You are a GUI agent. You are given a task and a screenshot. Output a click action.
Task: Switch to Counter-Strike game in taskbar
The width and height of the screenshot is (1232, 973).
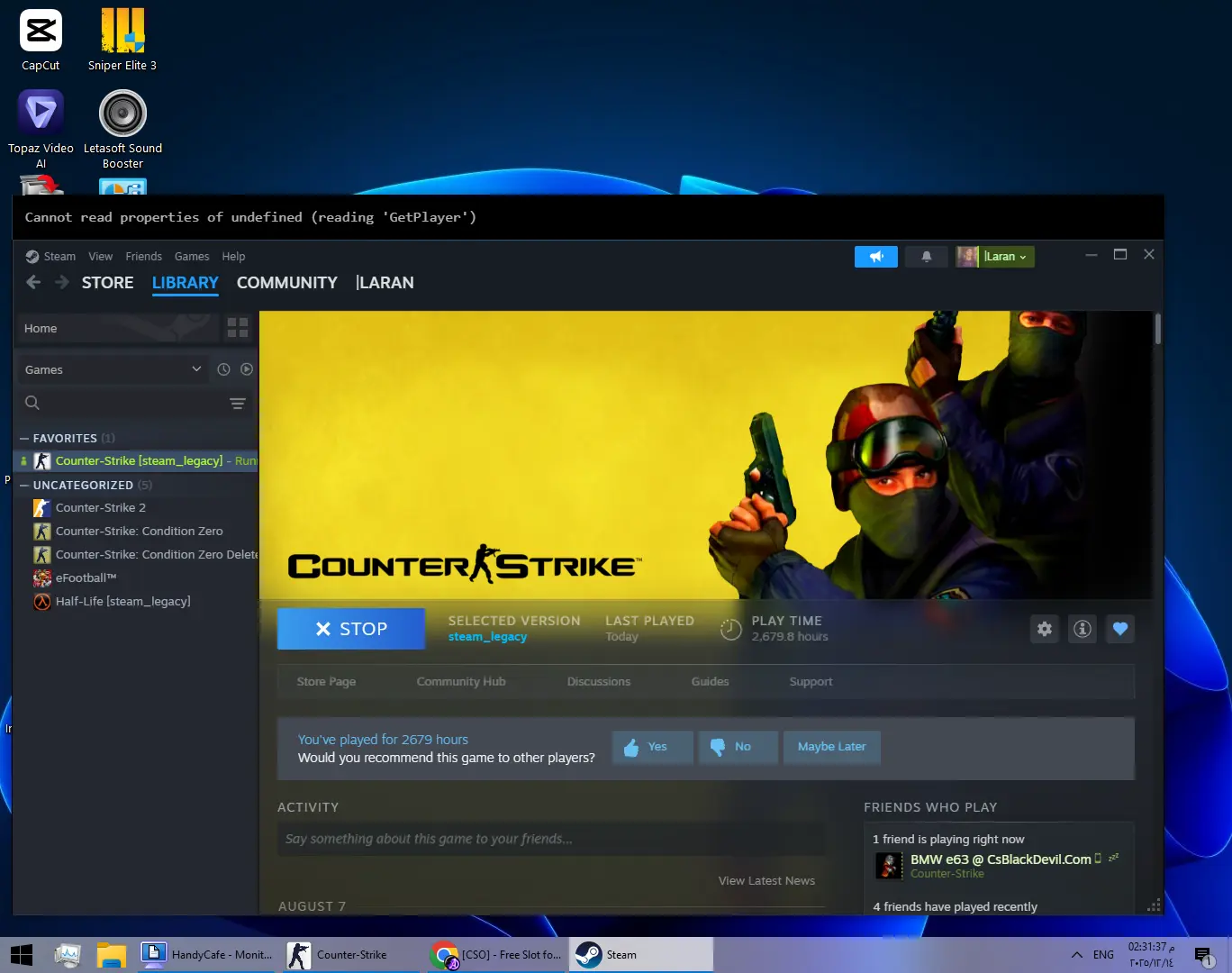[x=351, y=955]
